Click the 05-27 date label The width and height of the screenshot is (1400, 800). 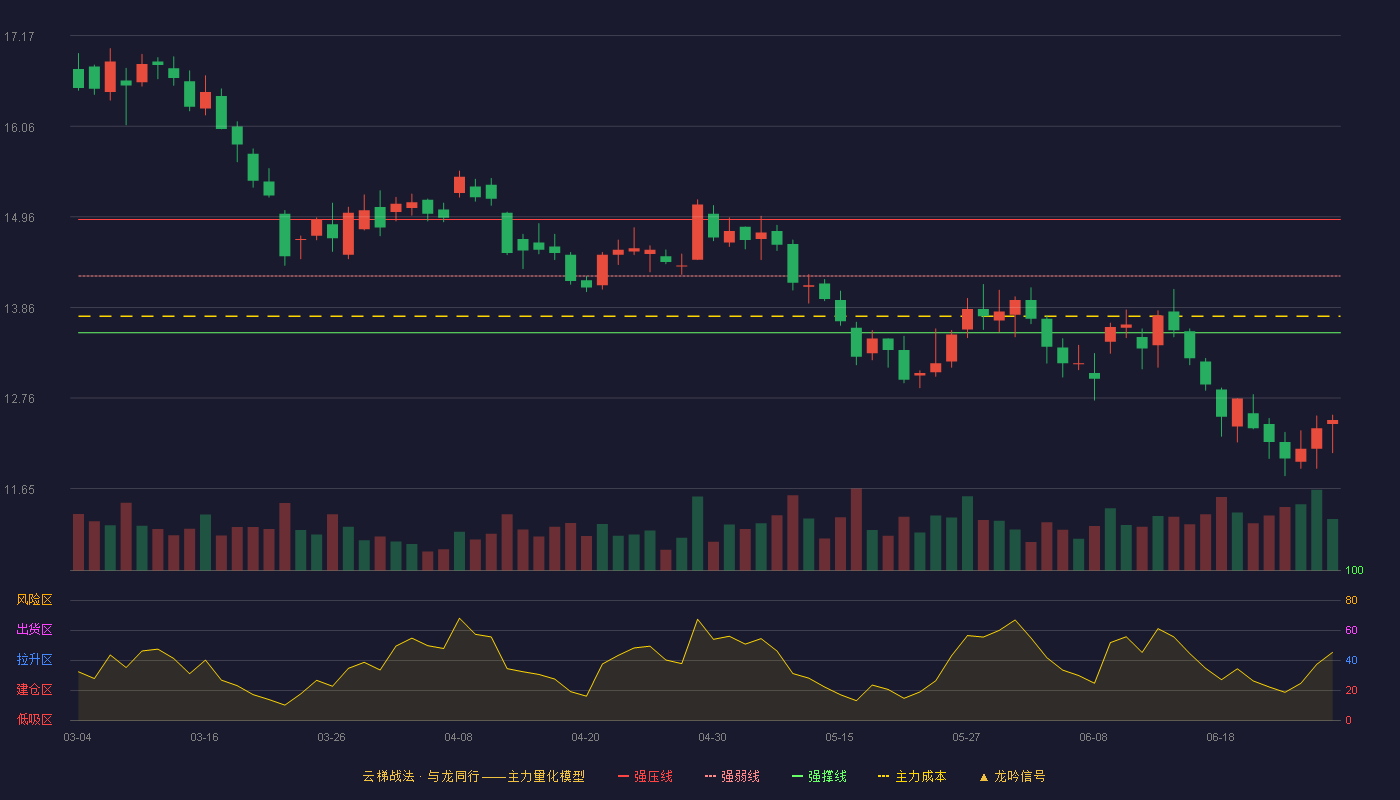966,737
